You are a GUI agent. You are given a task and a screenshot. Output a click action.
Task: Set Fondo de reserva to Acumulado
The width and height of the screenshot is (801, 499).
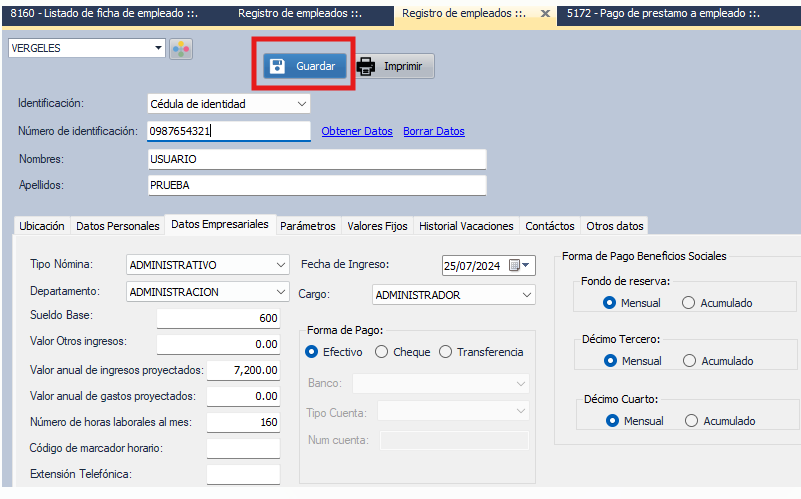tap(688, 303)
